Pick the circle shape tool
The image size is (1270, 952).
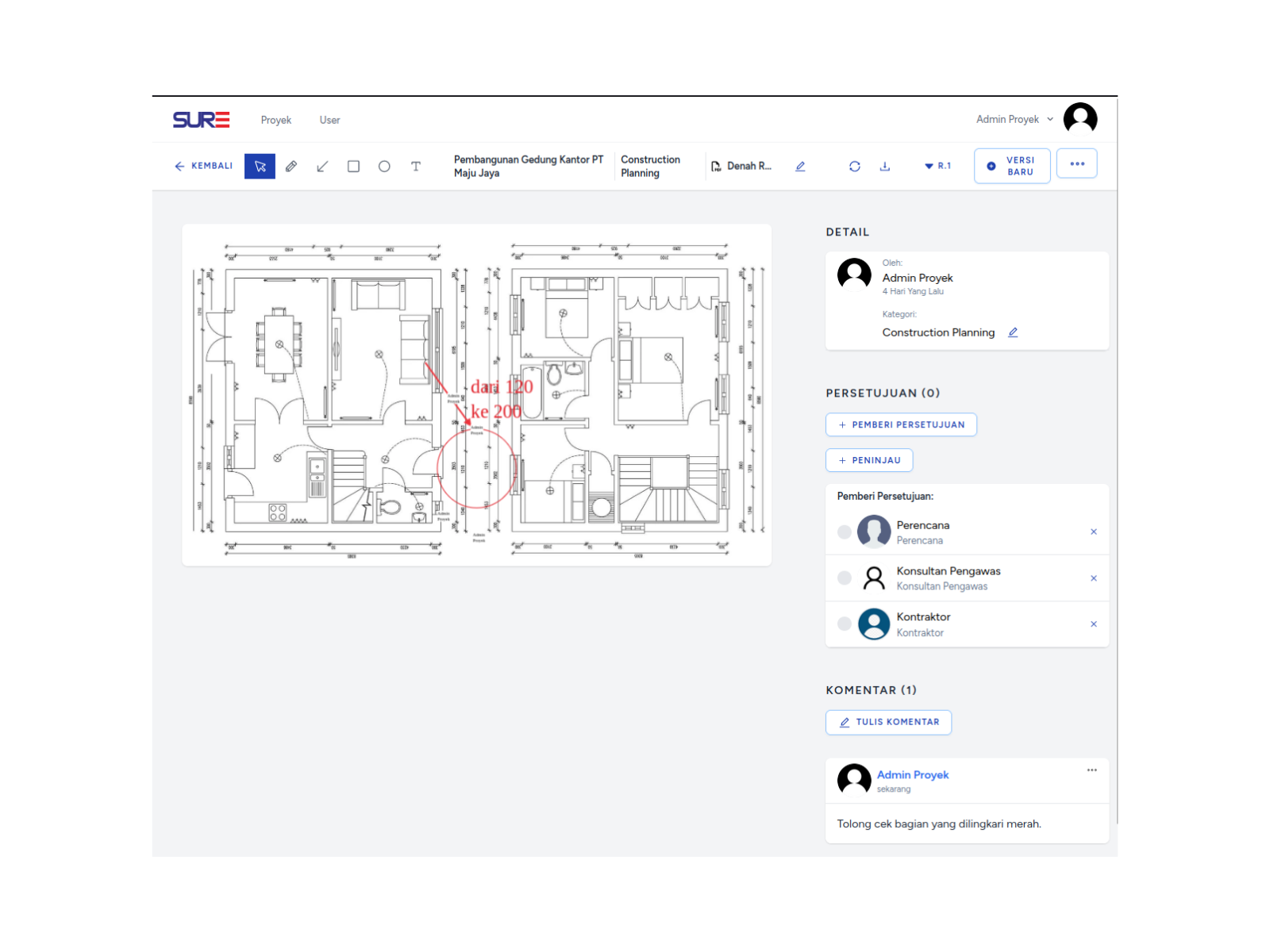coord(384,167)
